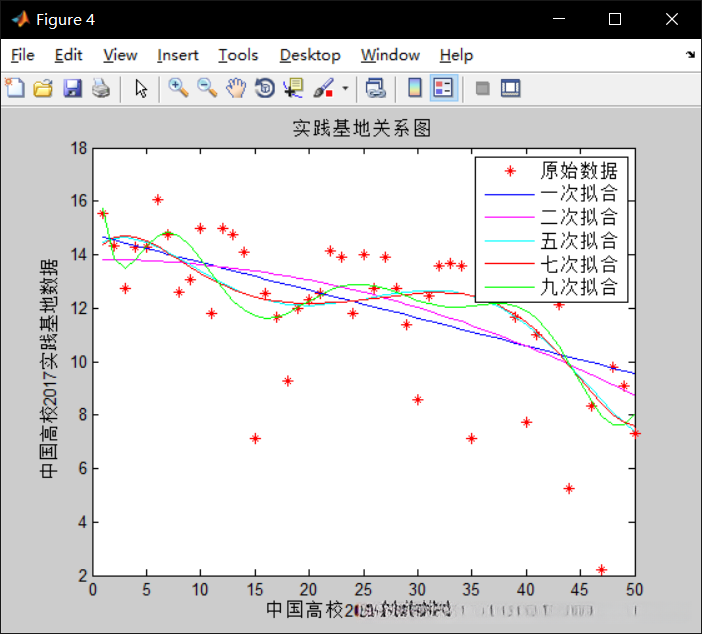Hide plot tools with gray square icon
Screen dimensions: 702x634
pos(482,88)
